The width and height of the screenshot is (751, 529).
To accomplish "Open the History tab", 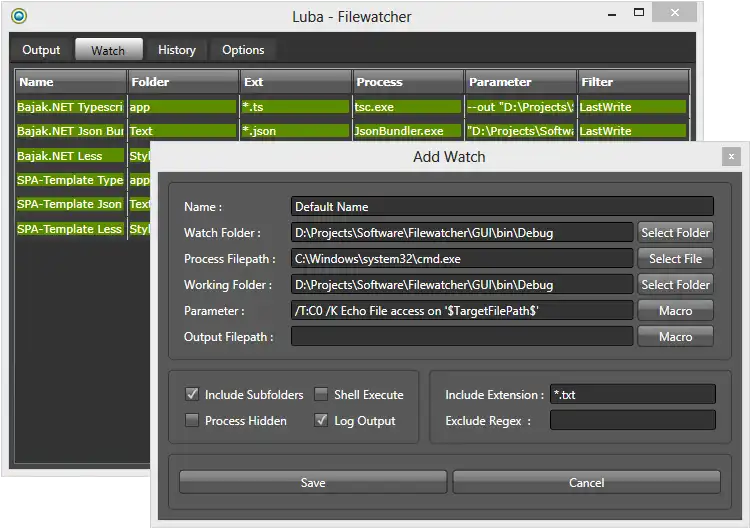I will click(177, 50).
